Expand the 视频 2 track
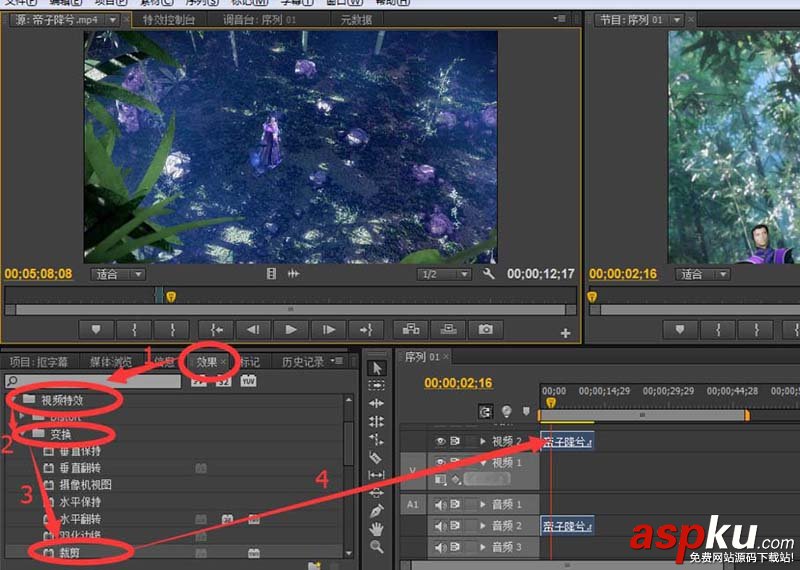Viewport: 800px width, 570px height. click(482, 441)
